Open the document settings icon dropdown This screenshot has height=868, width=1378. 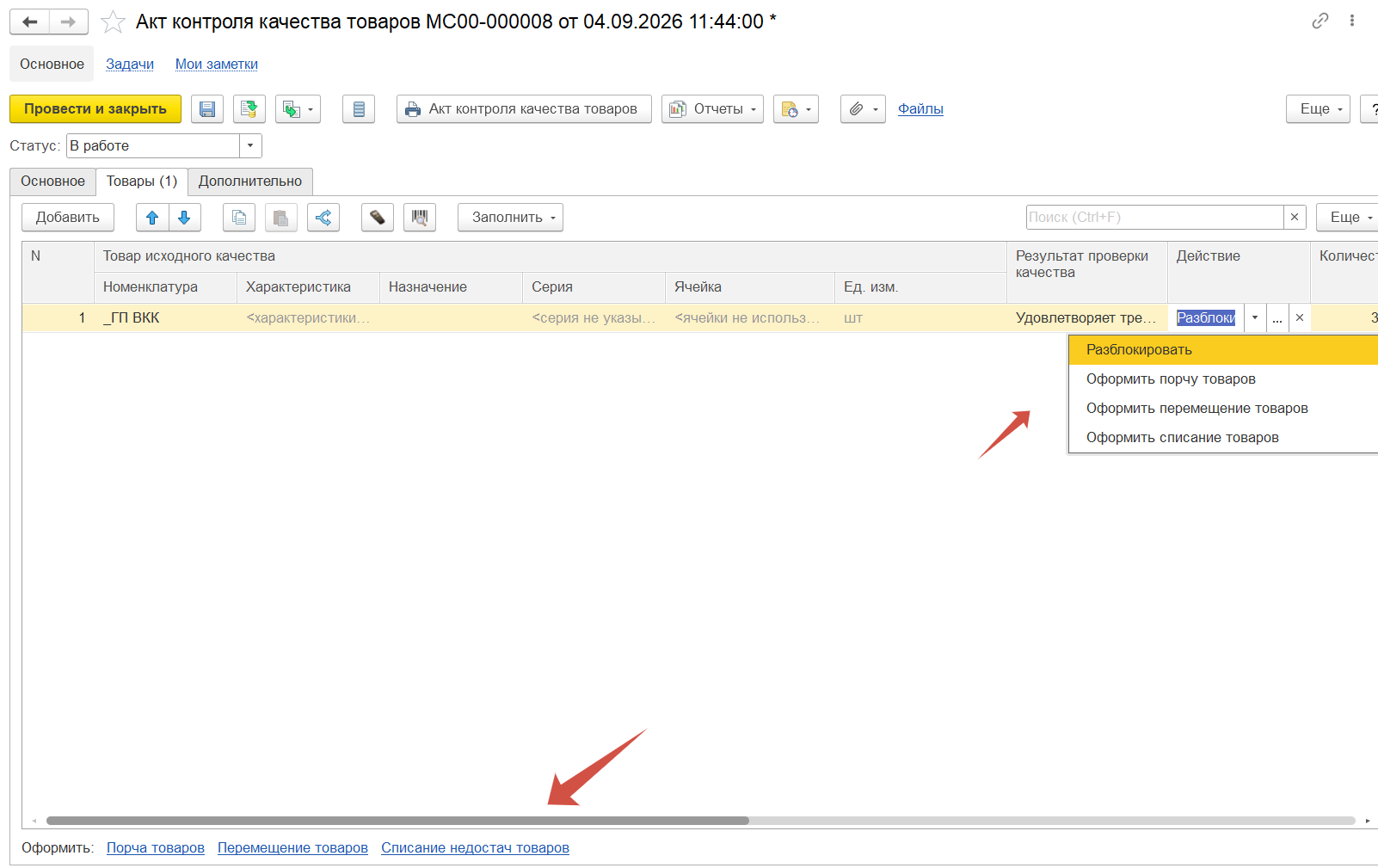pos(796,109)
